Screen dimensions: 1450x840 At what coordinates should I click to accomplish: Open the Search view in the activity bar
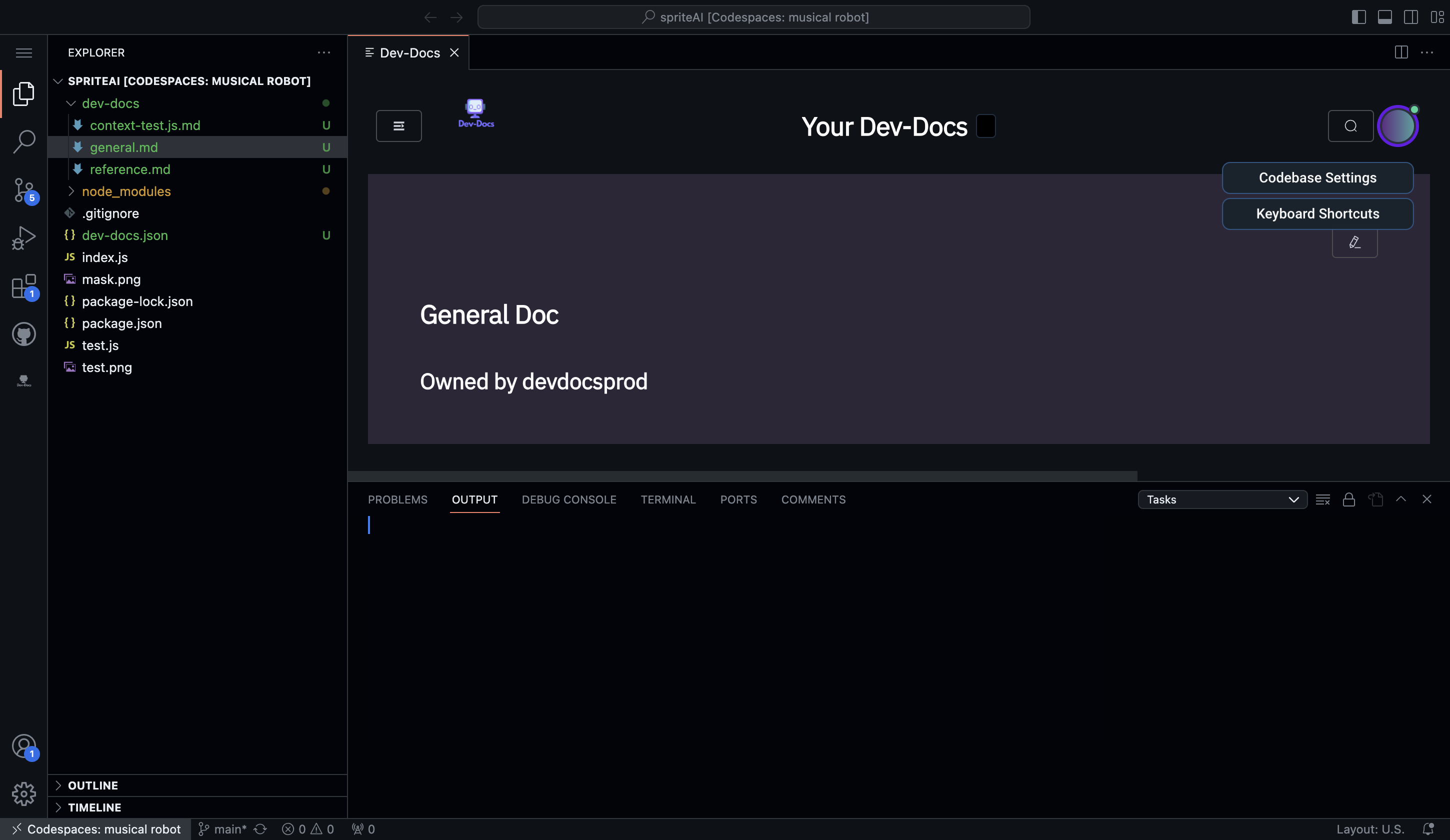23,141
